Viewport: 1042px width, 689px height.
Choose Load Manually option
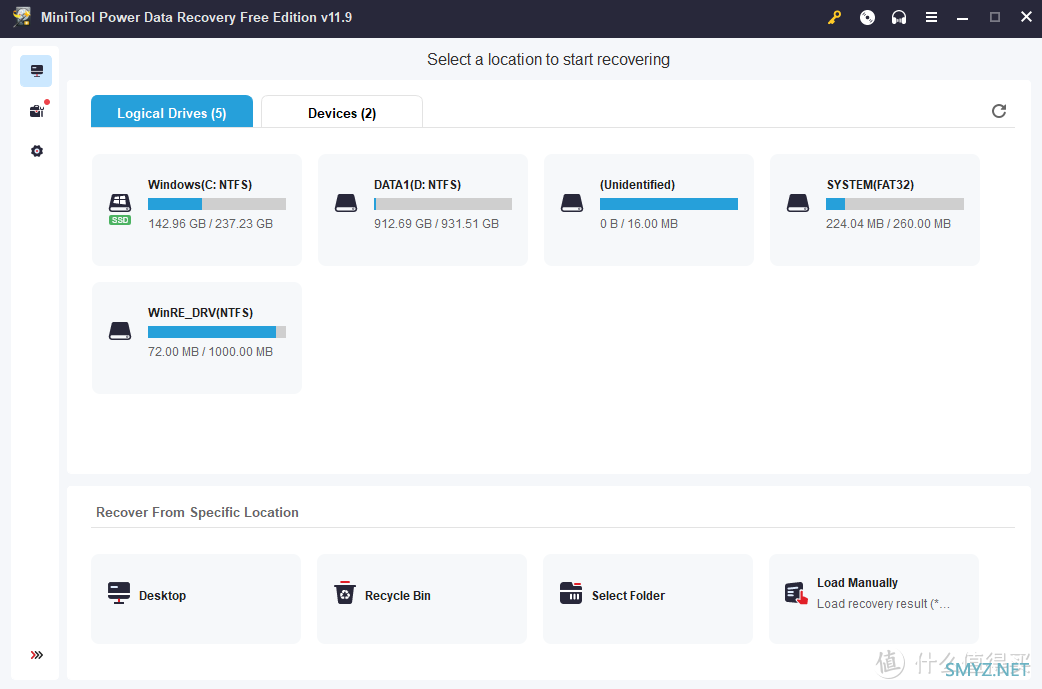pyautogui.click(x=874, y=599)
